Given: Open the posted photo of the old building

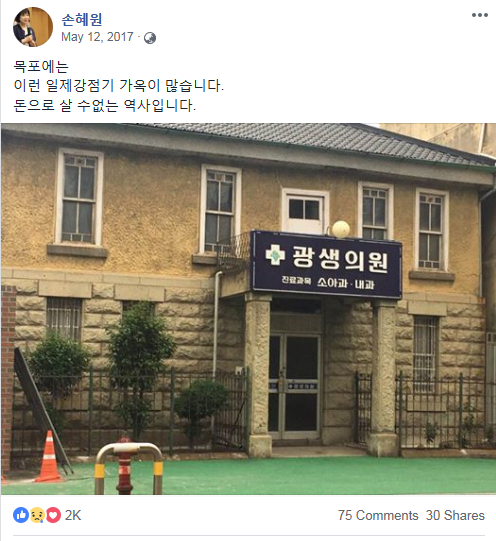Looking at the screenshot, I should pyautogui.click(x=248, y=309).
